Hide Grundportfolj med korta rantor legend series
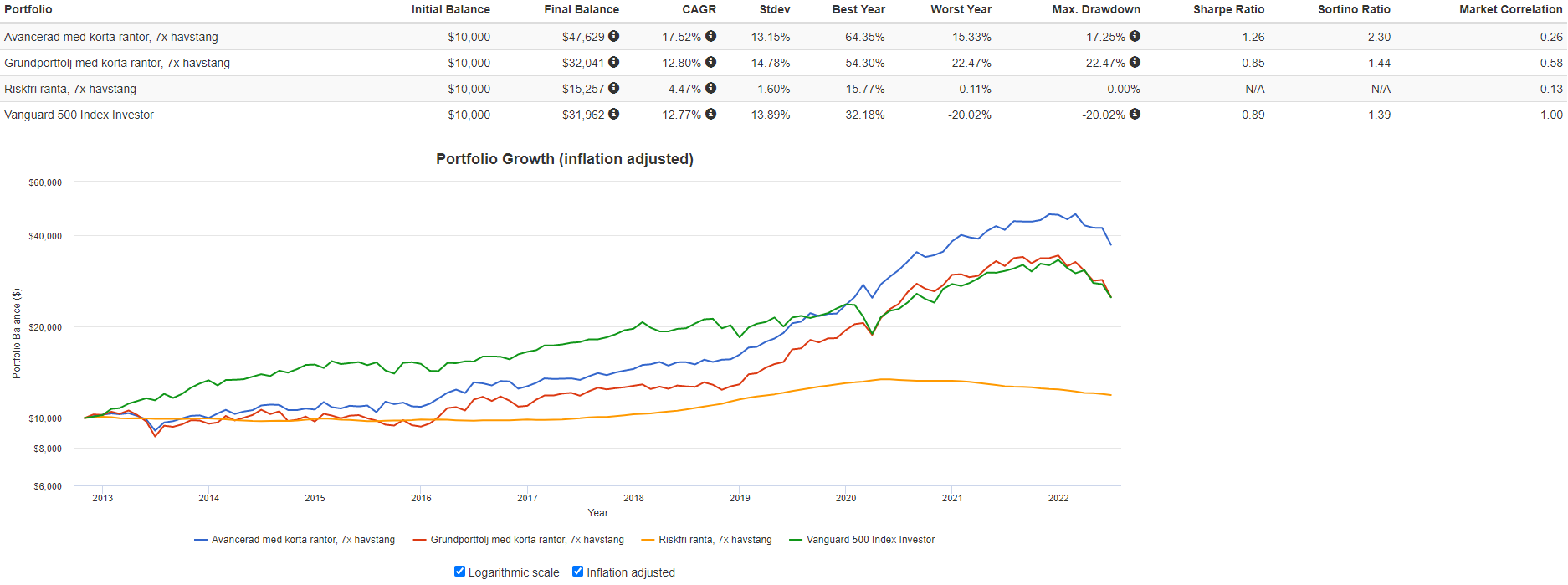 pyautogui.click(x=526, y=540)
